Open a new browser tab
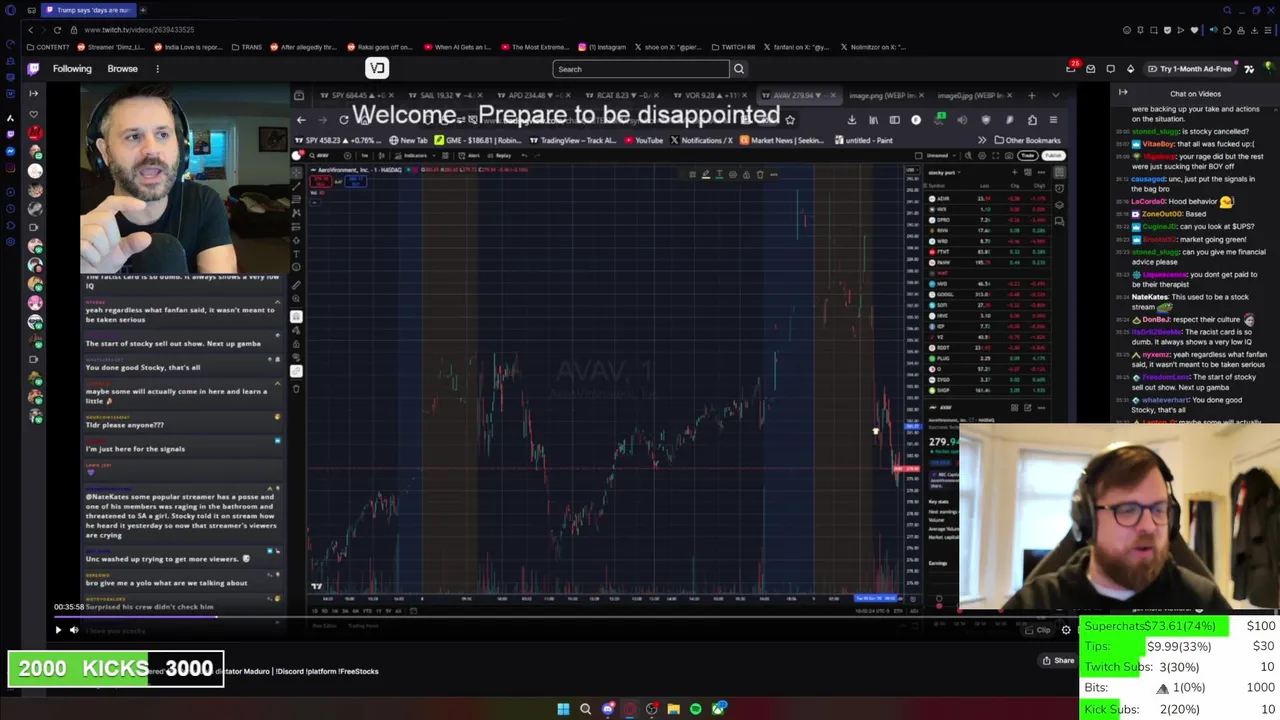This screenshot has width=1280, height=720. 143,10
